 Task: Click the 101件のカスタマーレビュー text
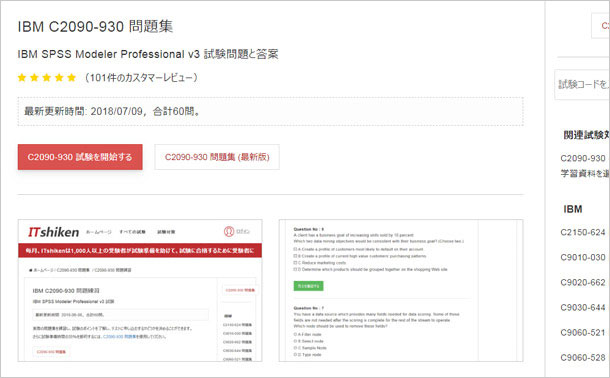click(x=141, y=77)
